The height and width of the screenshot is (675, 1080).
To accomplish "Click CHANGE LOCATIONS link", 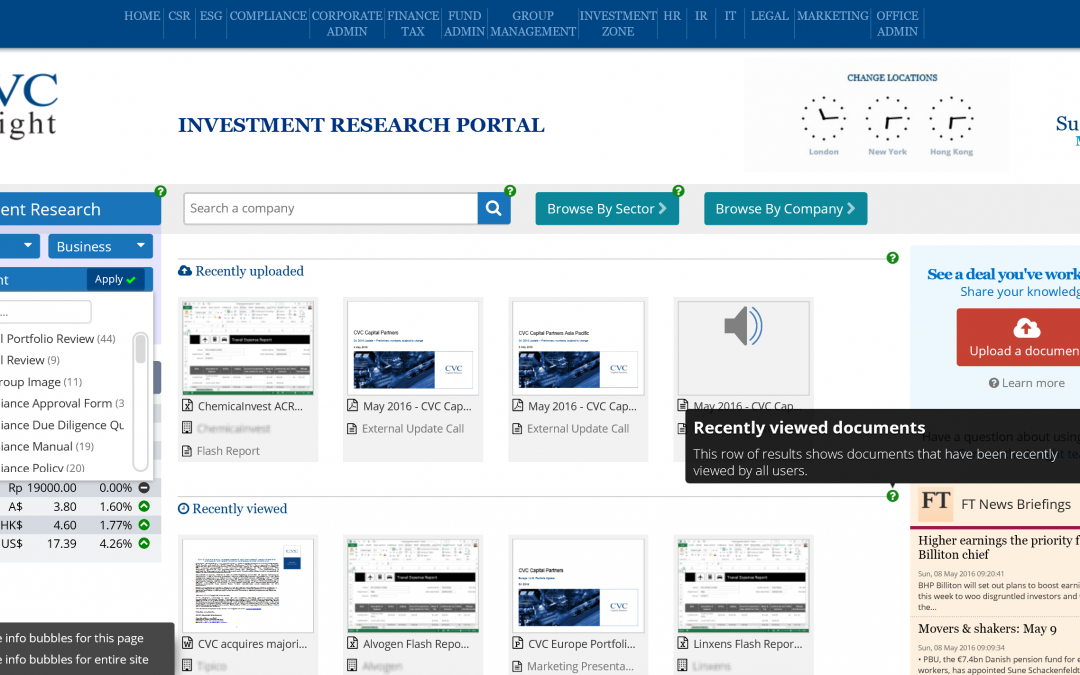I will (892, 78).
